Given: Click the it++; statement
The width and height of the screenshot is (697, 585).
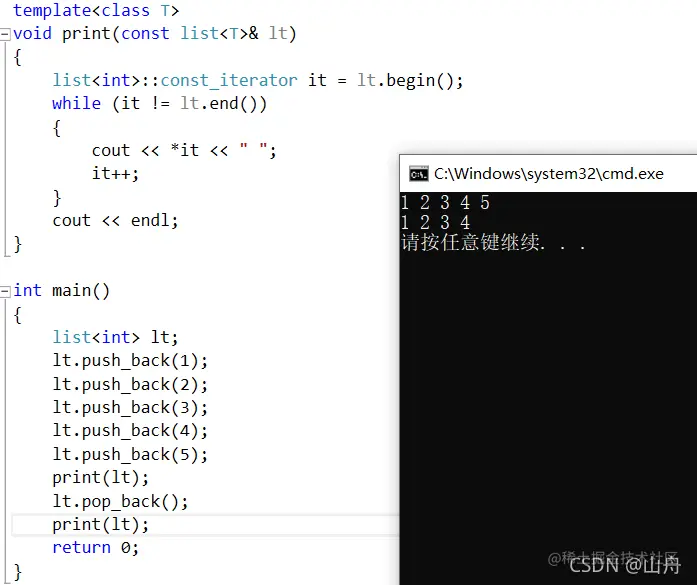Looking at the screenshot, I should click(x=115, y=173).
